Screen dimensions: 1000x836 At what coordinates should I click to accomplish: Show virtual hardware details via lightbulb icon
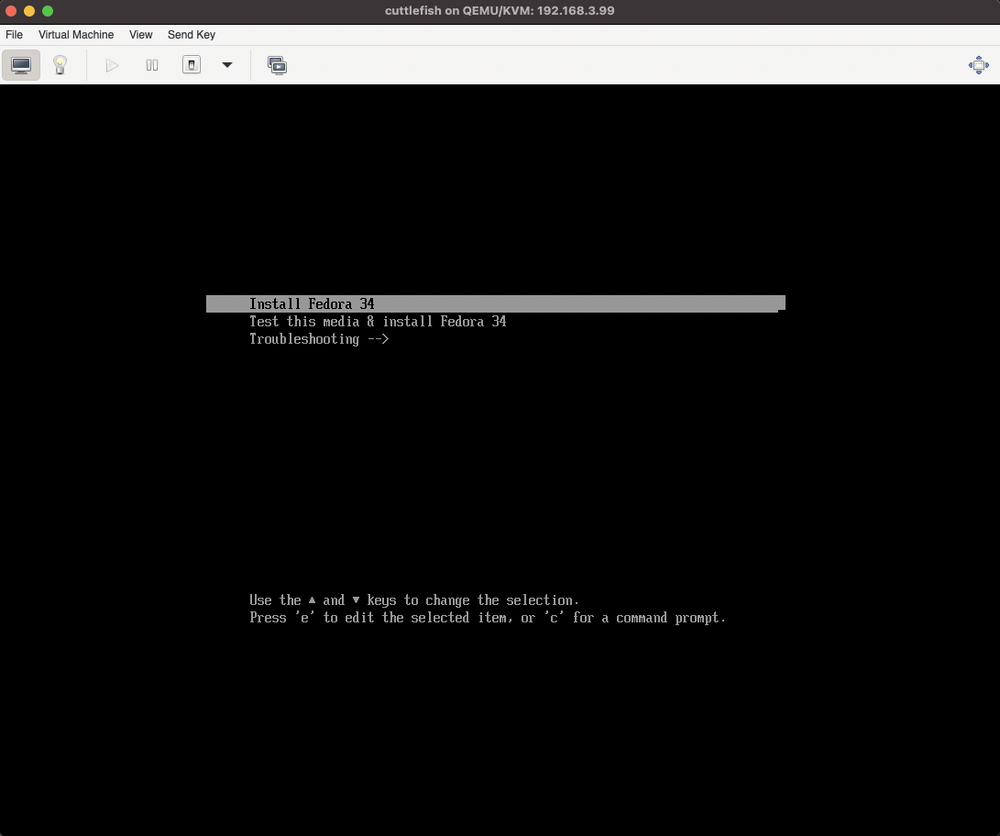(x=60, y=65)
